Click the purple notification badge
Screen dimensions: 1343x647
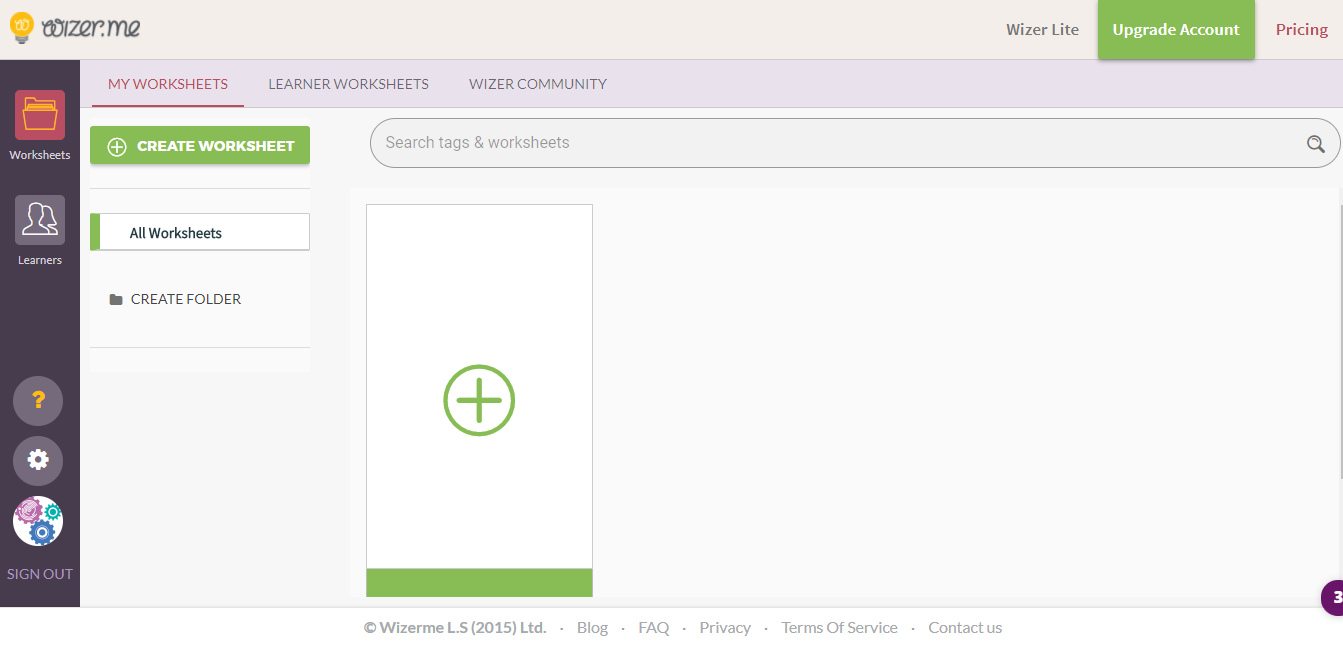pos(1333,597)
